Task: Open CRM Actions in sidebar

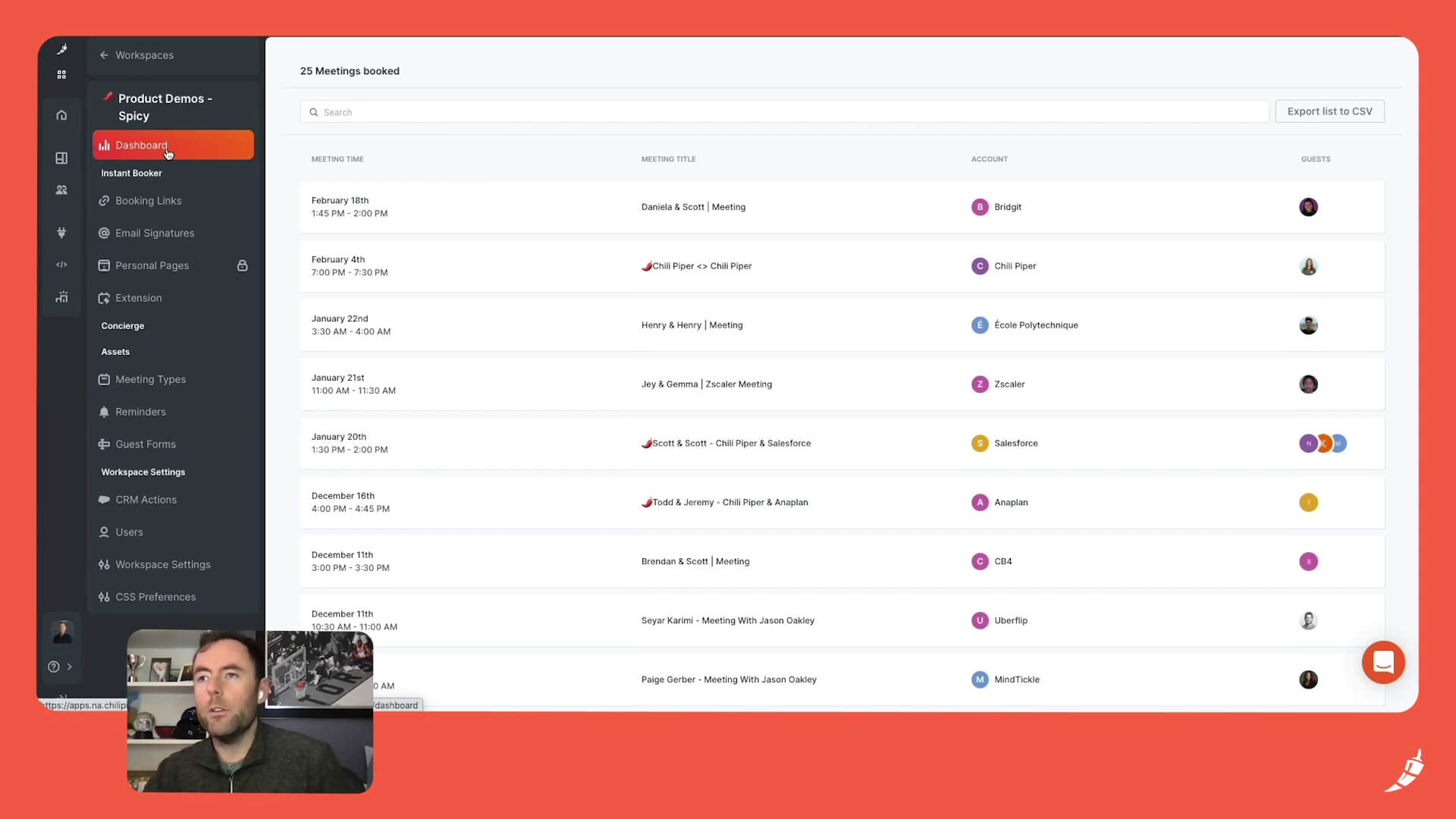Action: click(x=146, y=500)
